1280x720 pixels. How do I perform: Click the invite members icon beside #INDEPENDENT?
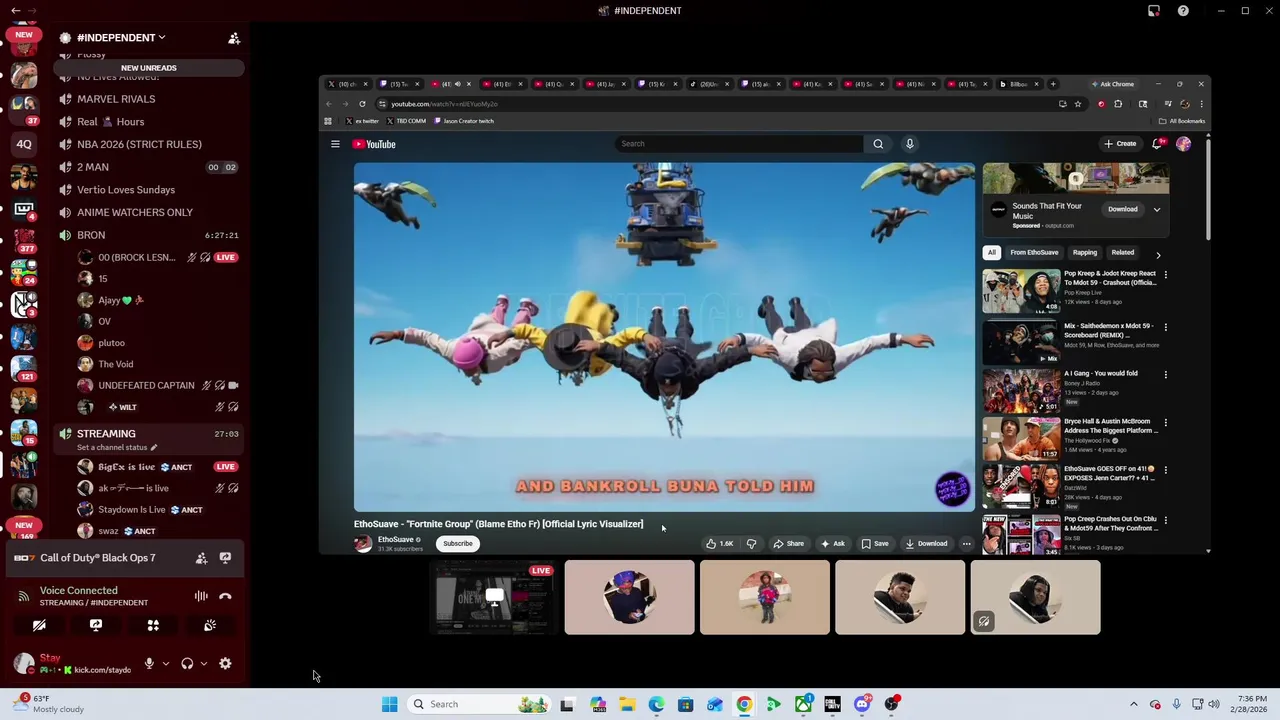tap(234, 38)
